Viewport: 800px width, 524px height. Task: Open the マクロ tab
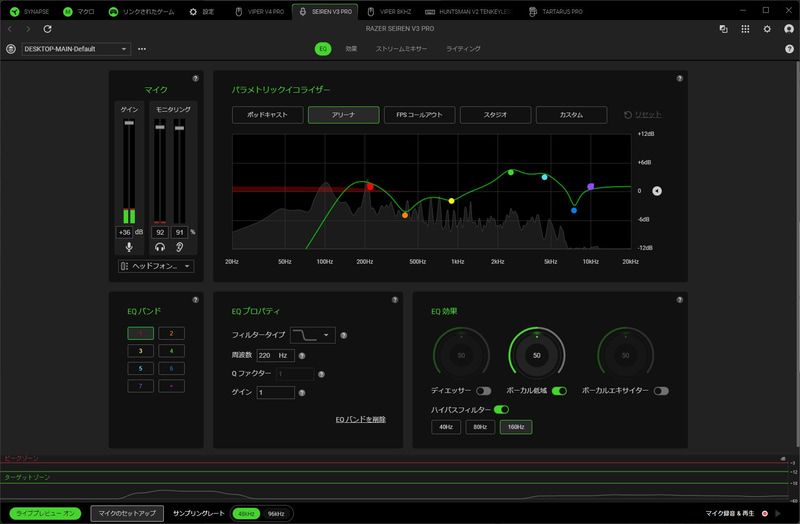pos(79,11)
